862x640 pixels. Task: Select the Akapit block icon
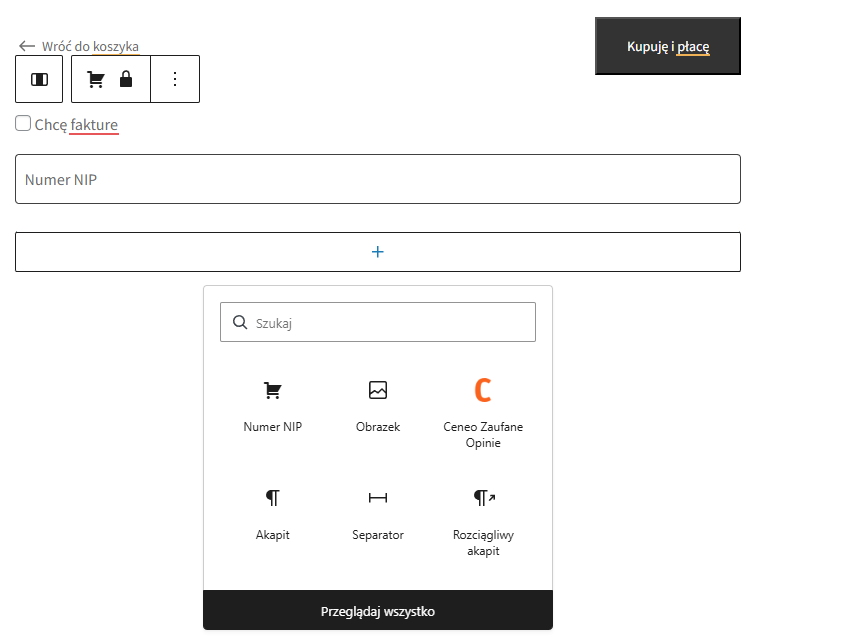point(272,497)
